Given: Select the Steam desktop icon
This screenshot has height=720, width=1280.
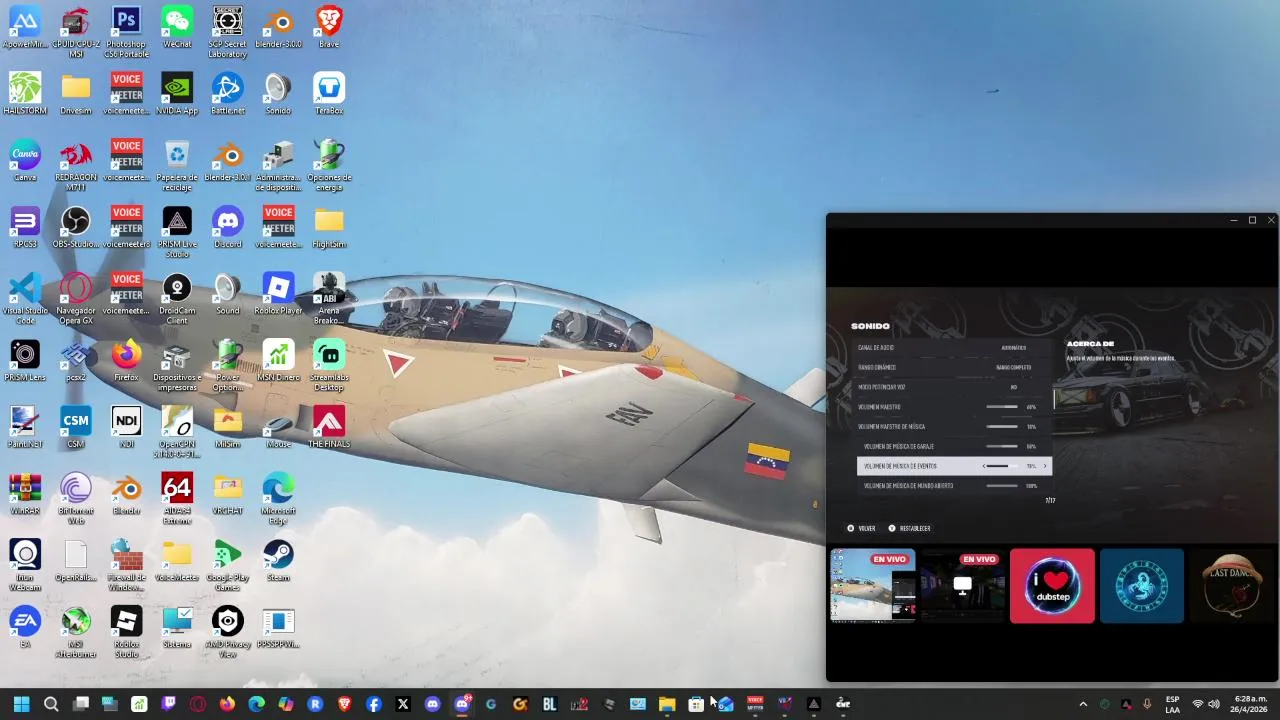Looking at the screenshot, I should click(x=278, y=560).
